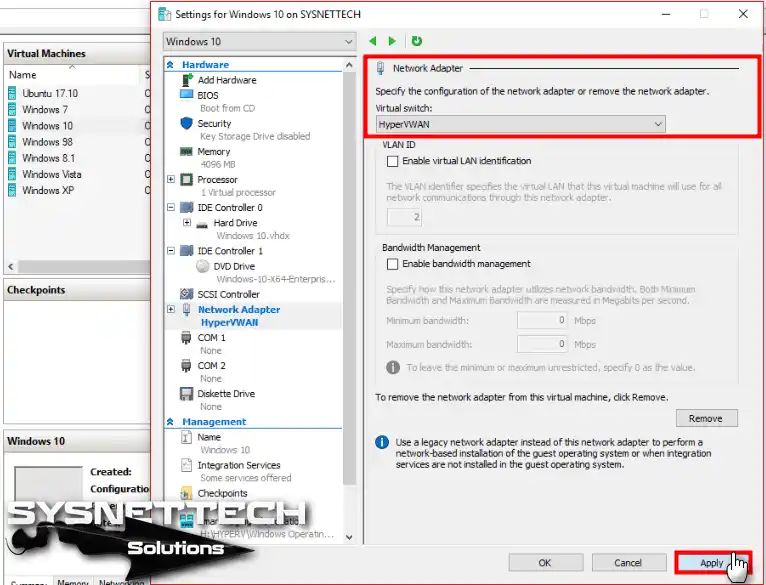Click the Remove button
The image size is (766, 585).
(706, 418)
